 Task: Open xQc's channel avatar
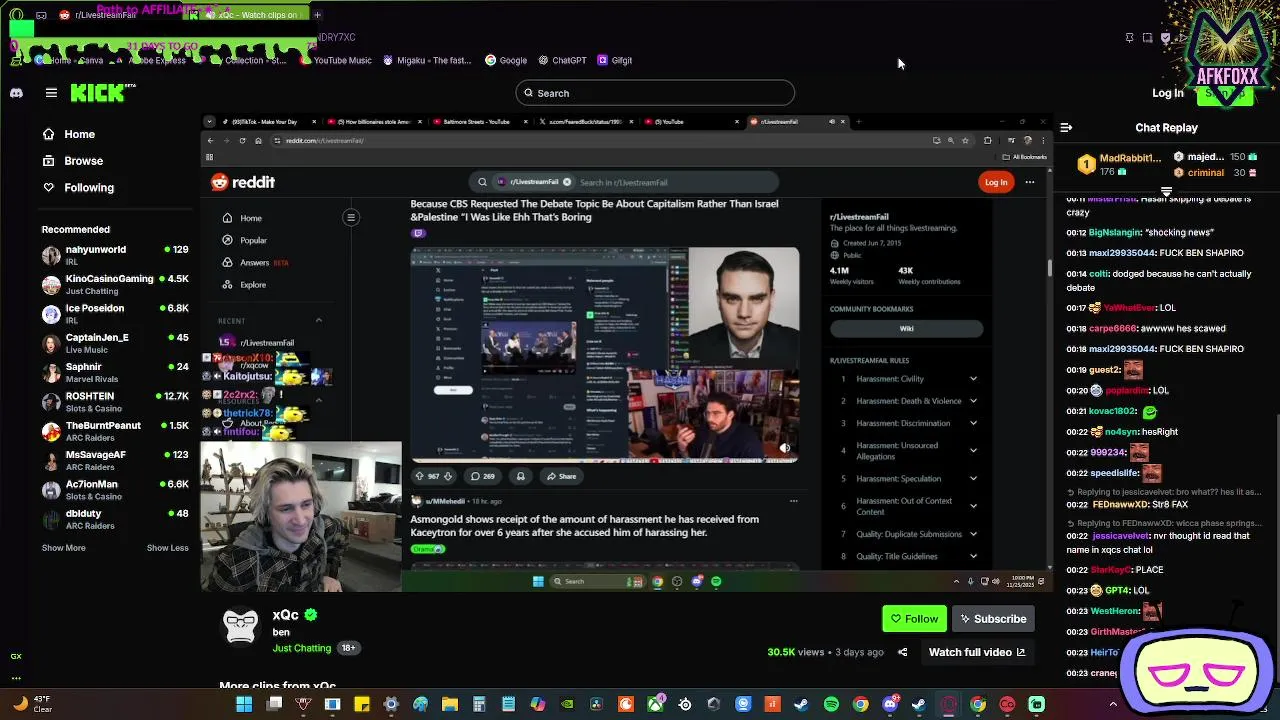pyautogui.click(x=240, y=627)
